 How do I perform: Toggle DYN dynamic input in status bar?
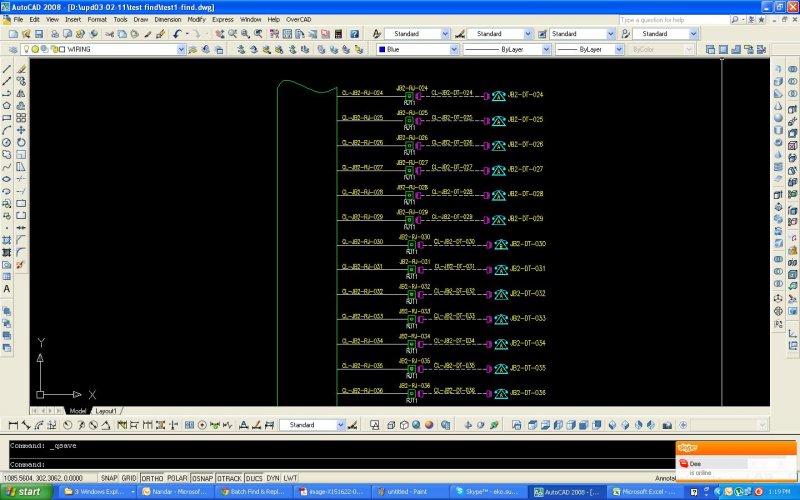pyautogui.click(x=273, y=478)
